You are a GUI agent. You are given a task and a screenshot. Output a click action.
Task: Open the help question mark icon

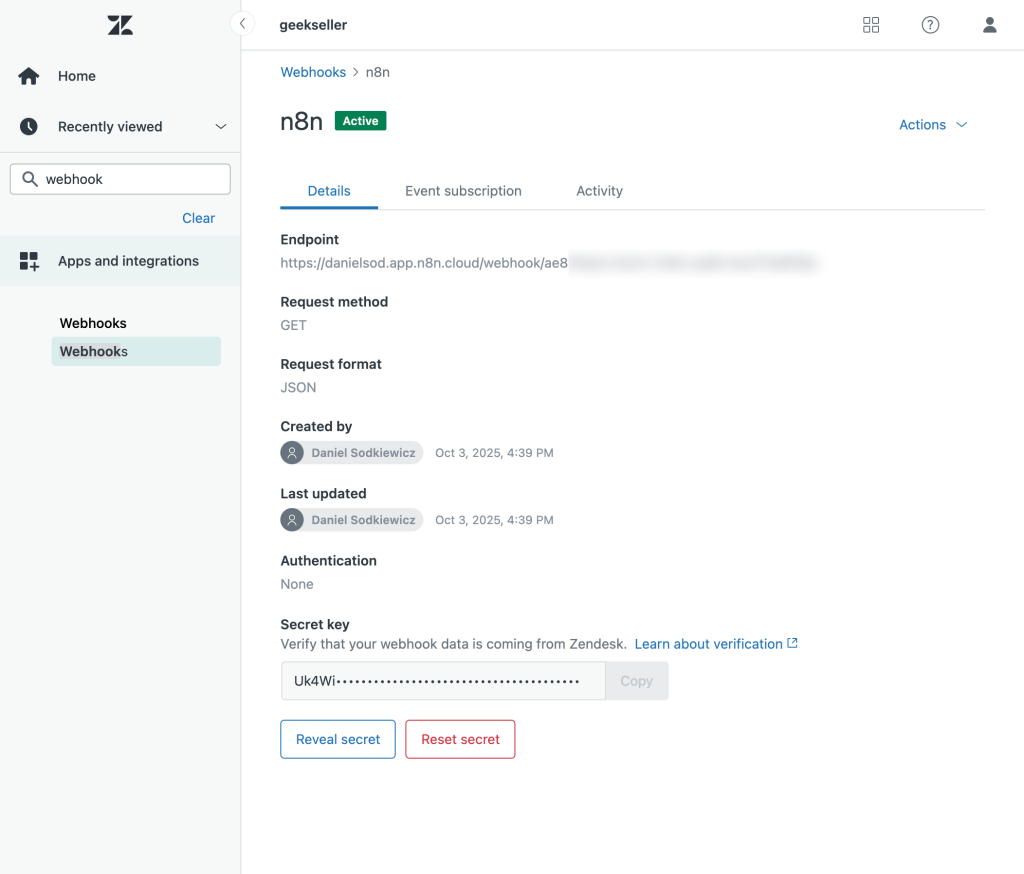point(930,25)
